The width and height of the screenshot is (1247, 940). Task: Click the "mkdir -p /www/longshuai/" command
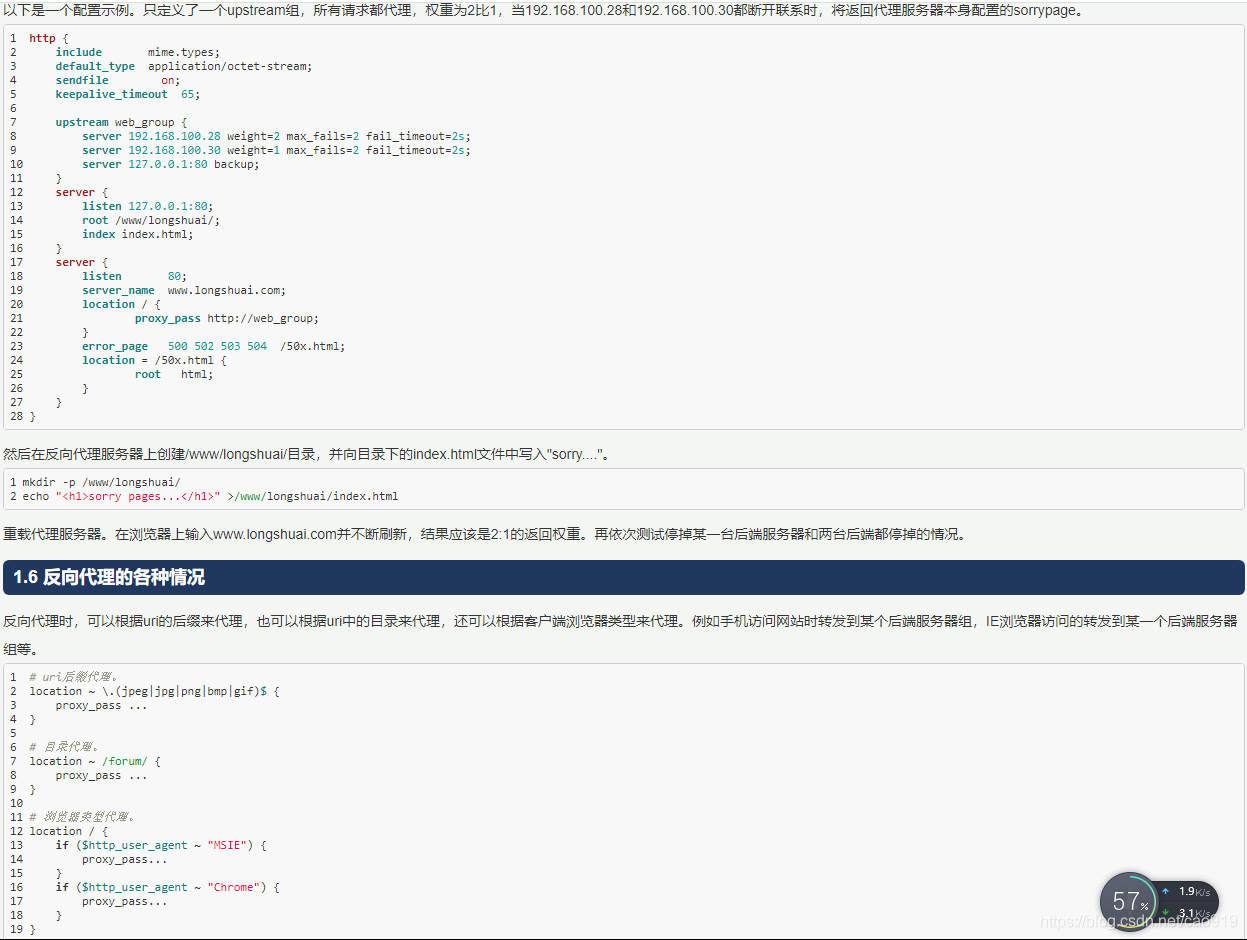coord(101,482)
